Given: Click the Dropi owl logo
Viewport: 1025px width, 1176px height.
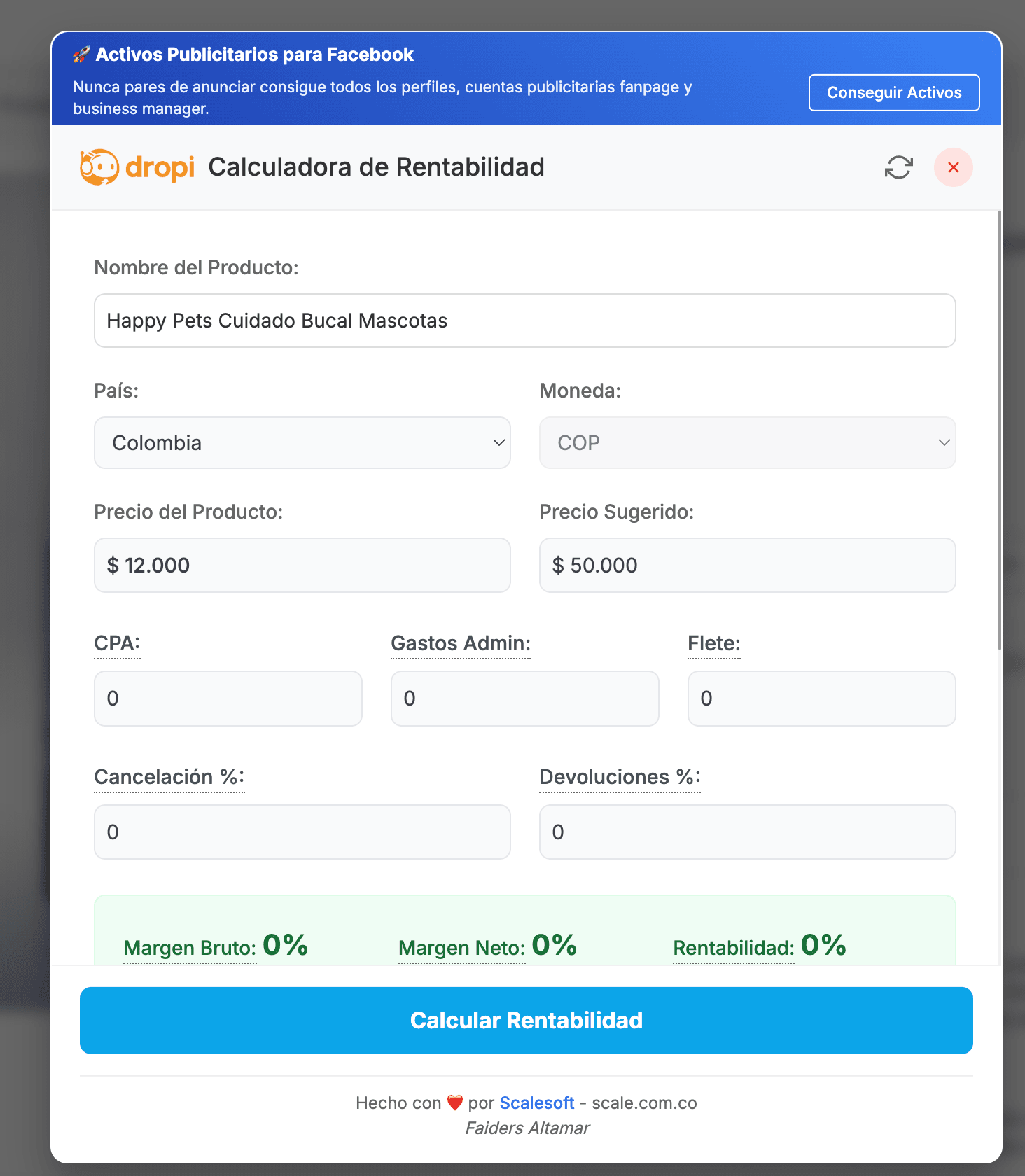Looking at the screenshot, I should tap(100, 167).
